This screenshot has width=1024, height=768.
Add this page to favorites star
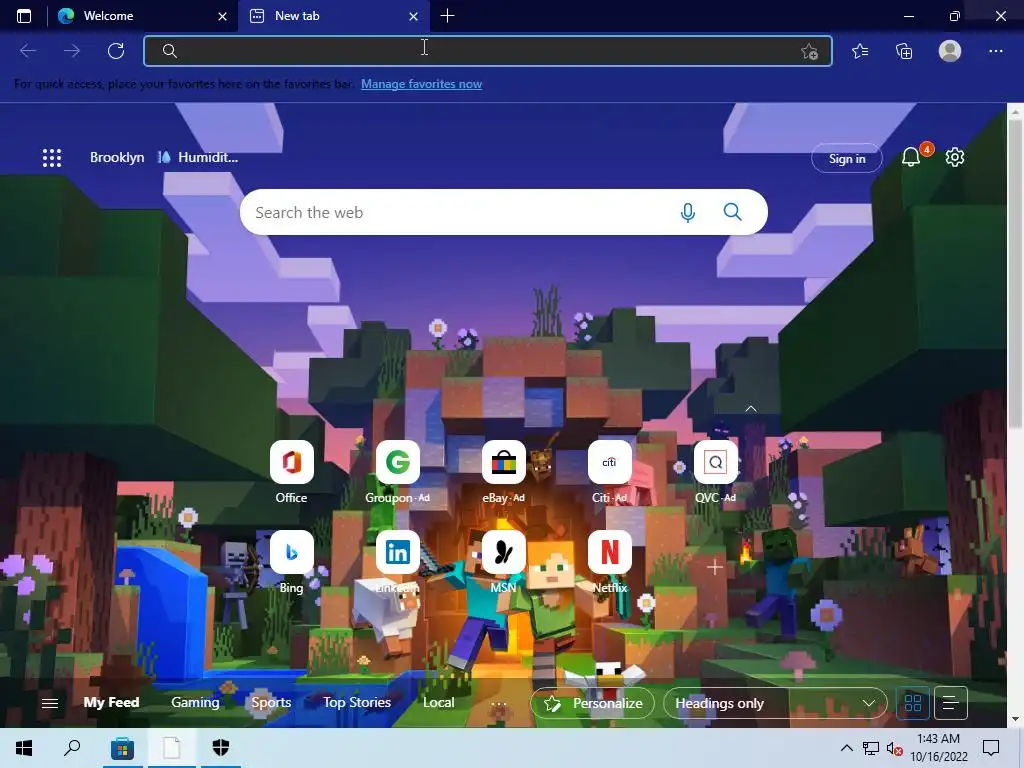click(809, 51)
